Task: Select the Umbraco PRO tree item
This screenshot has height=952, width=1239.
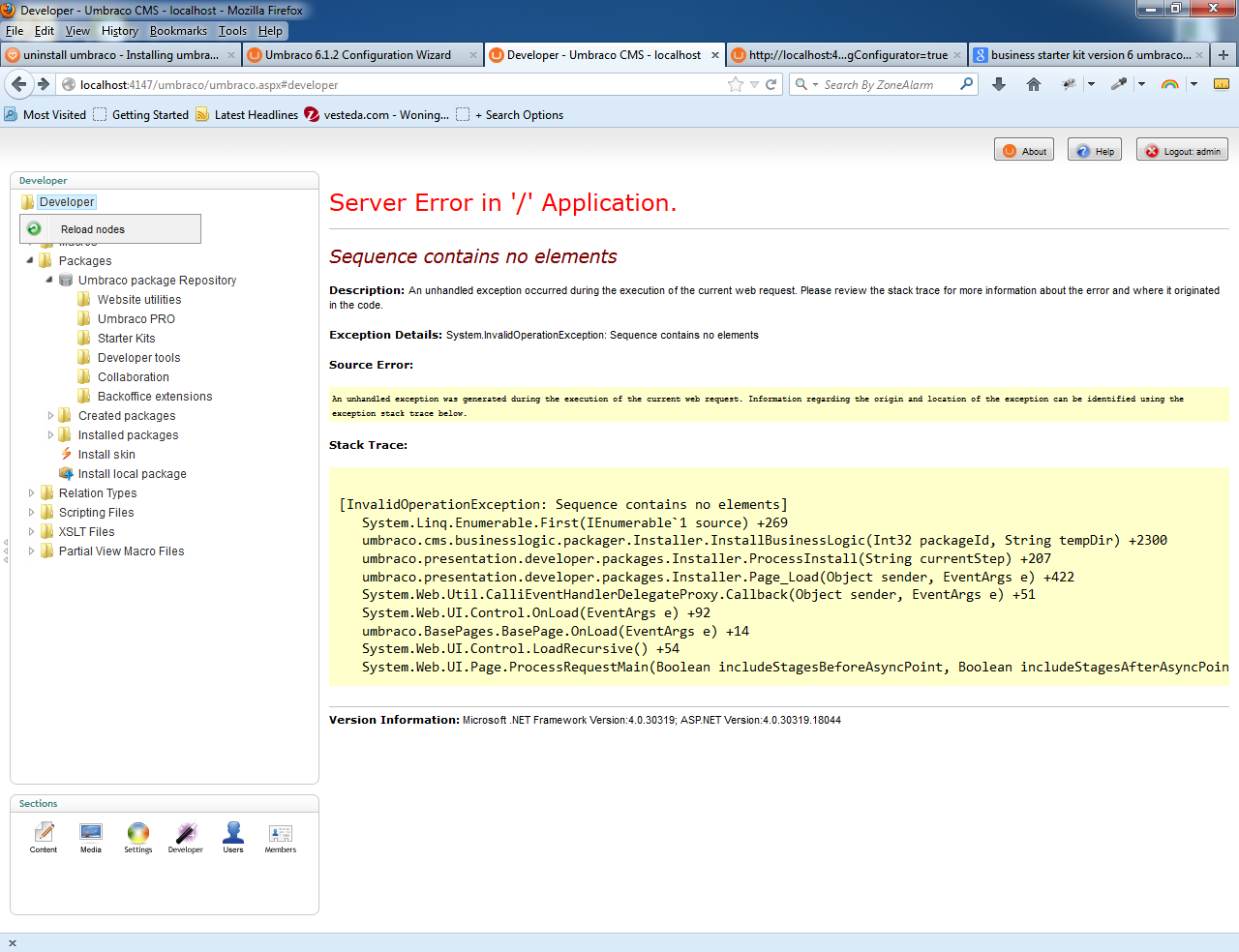Action: (x=136, y=318)
